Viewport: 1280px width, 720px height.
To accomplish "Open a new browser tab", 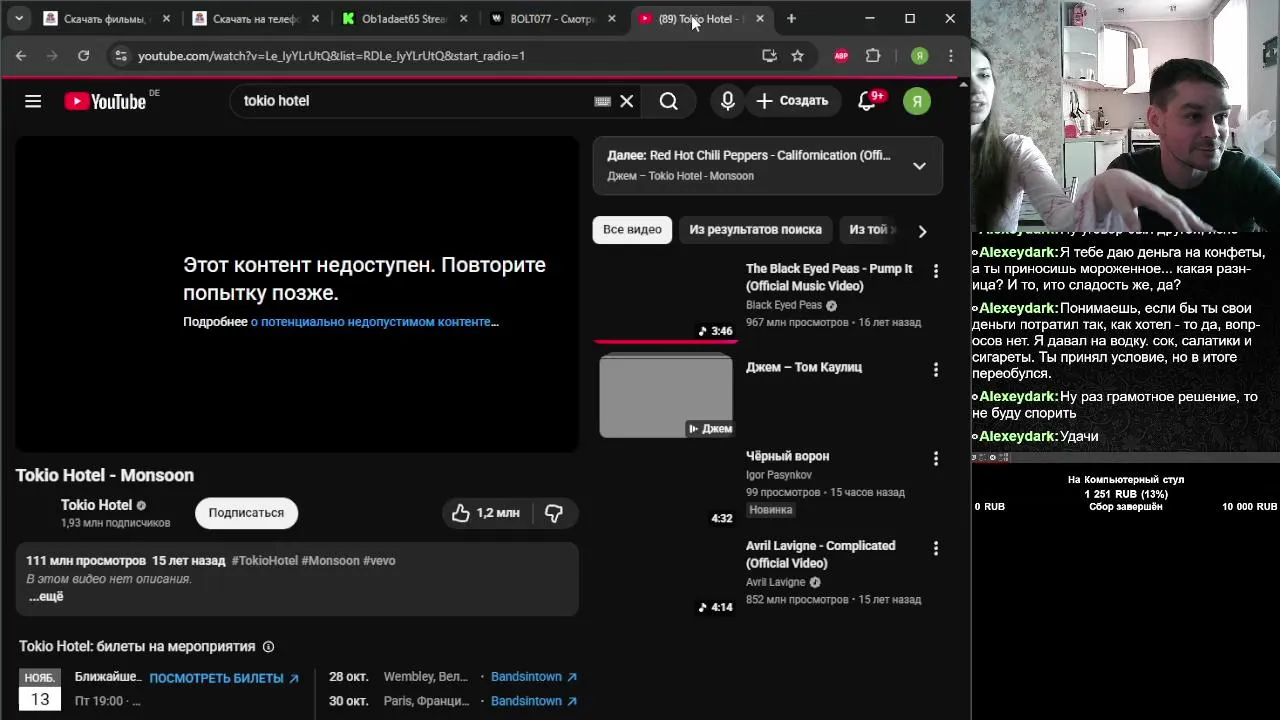I will click(791, 18).
